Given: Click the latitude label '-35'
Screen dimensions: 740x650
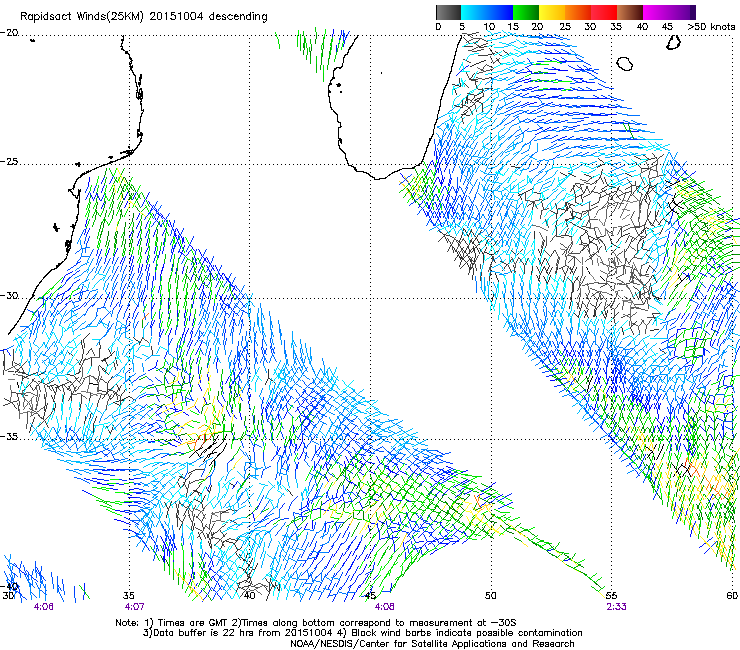Looking at the screenshot, I should click(x=9, y=436).
